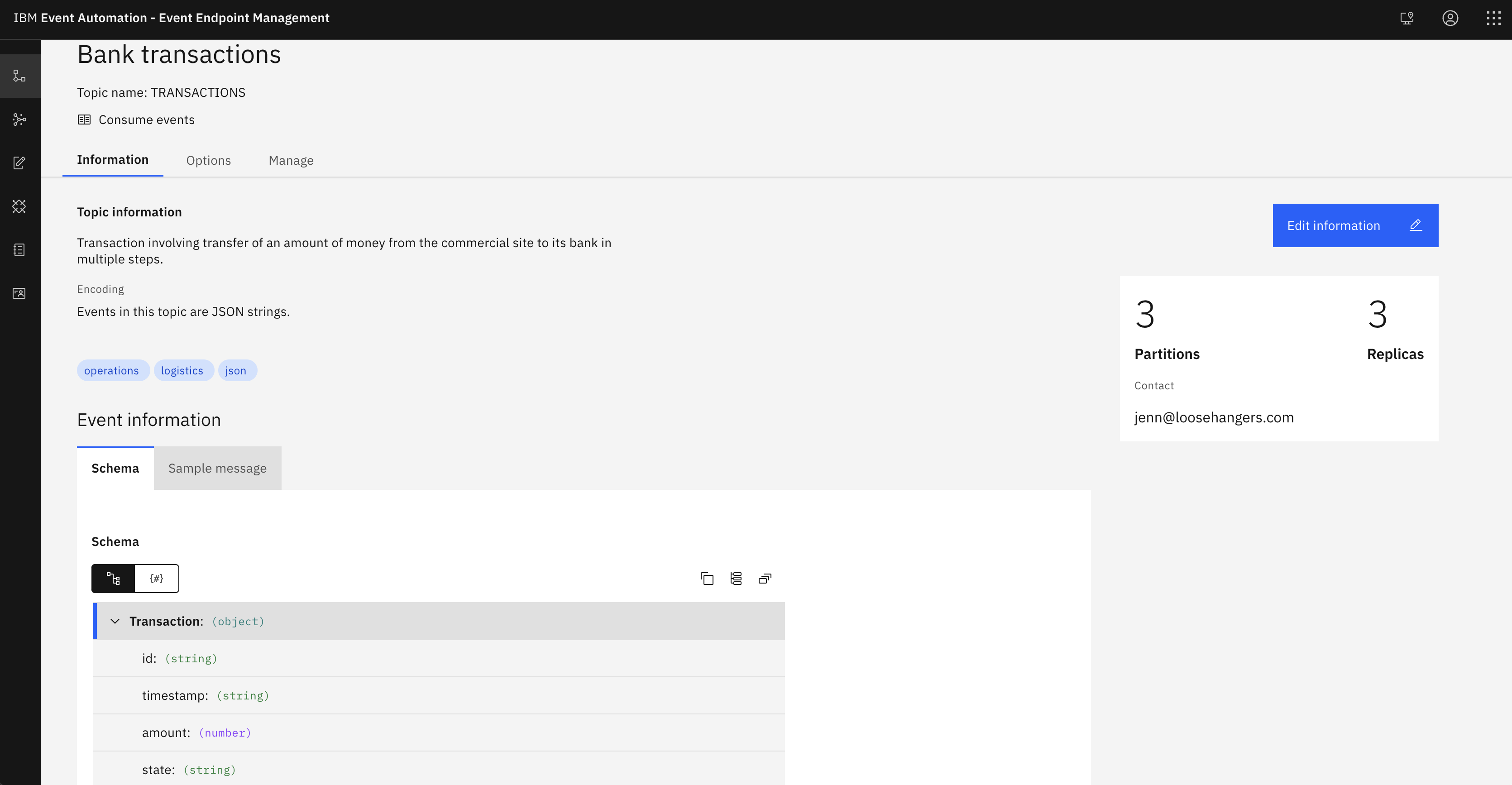Image resolution: width=1512 pixels, height=785 pixels.
Task: Click the Event information heading
Action: pos(149,420)
